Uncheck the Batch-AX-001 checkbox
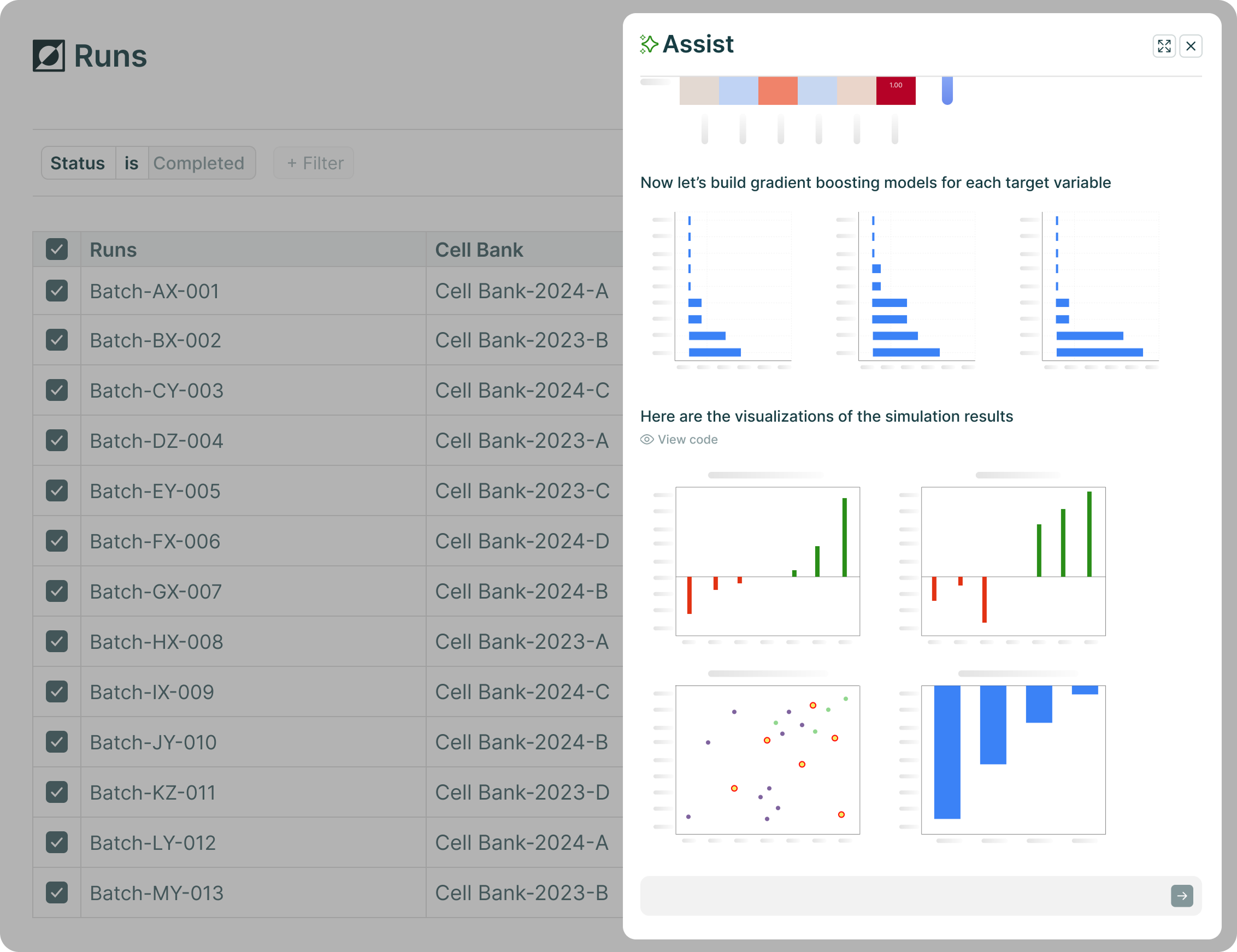Screen dimensions: 1237x952 [57, 291]
